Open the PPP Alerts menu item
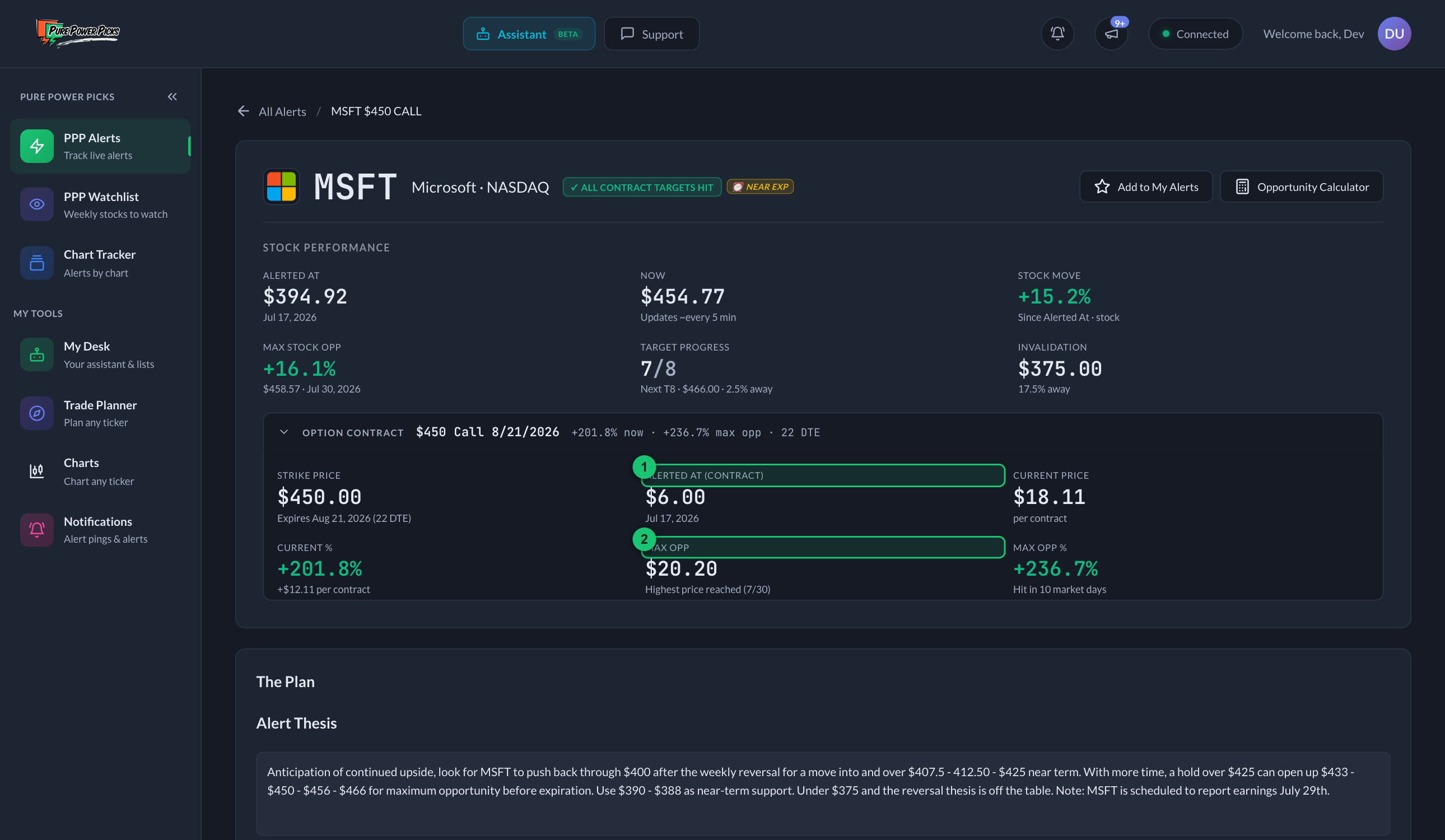This screenshot has height=840, width=1445. coord(100,146)
